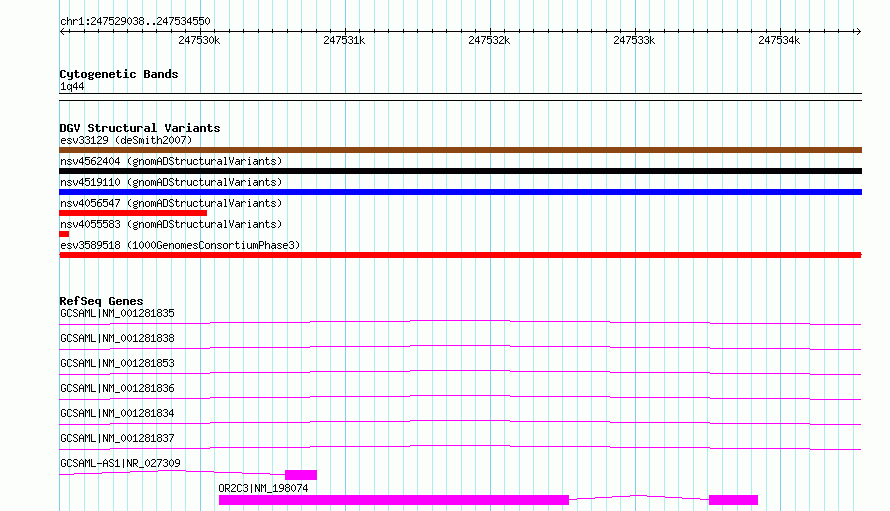Open the nsv4519110 gnomAD label
This screenshot has height=511, width=890.
coord(171,182)
